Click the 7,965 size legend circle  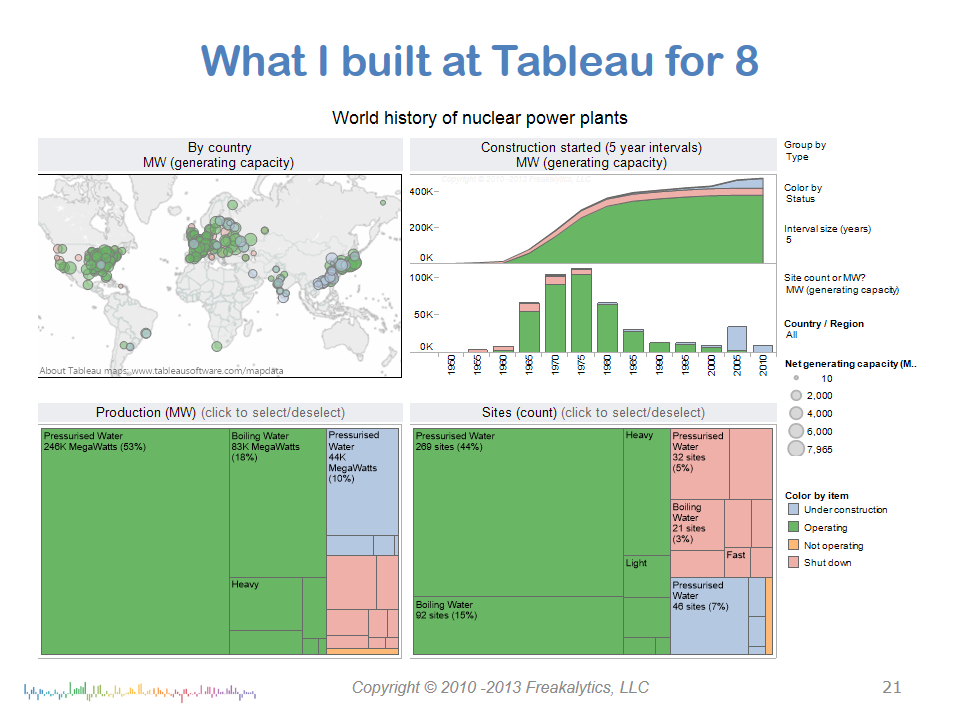tap(796, 449)
